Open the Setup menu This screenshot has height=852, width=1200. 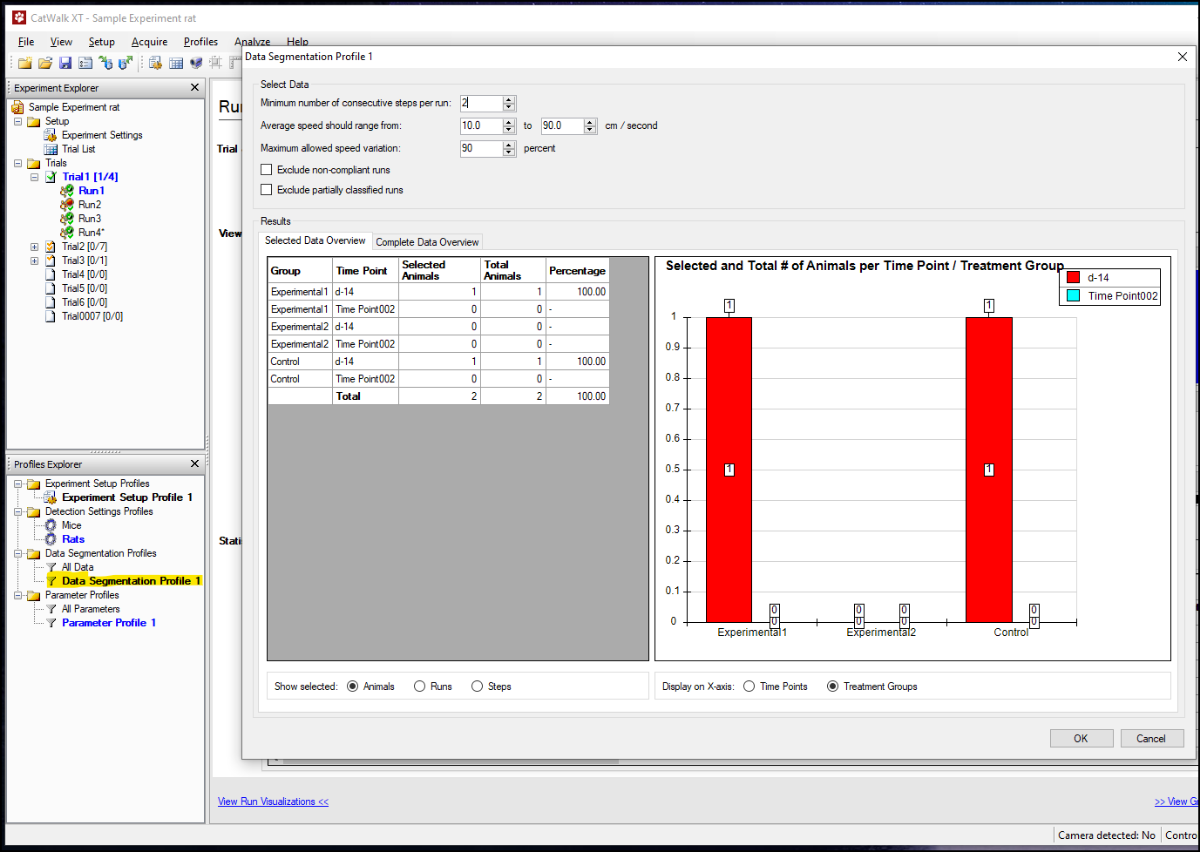pos(101,42)
